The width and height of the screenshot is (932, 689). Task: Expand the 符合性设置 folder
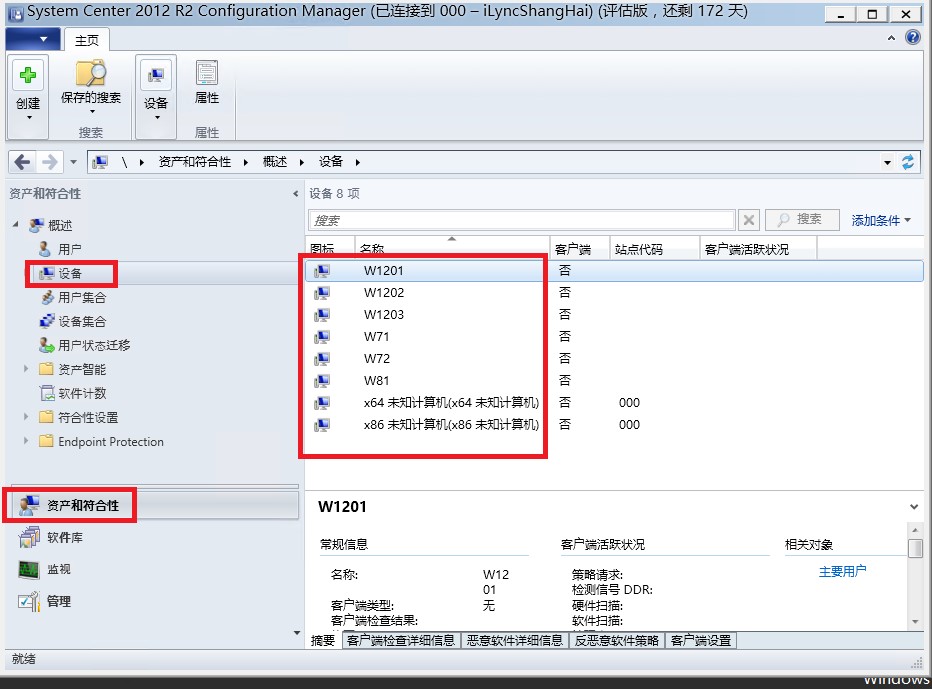[x=26, y=417]
